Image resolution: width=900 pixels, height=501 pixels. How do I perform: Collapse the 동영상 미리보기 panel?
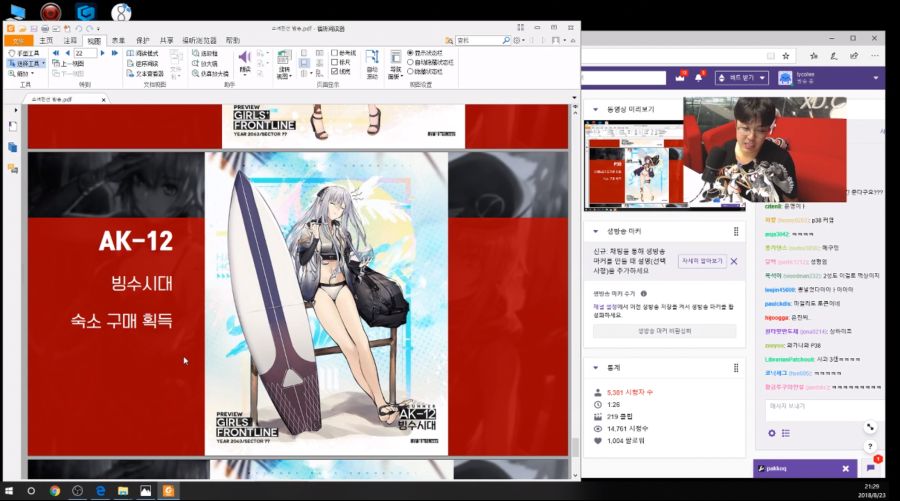tap(595, 109)
